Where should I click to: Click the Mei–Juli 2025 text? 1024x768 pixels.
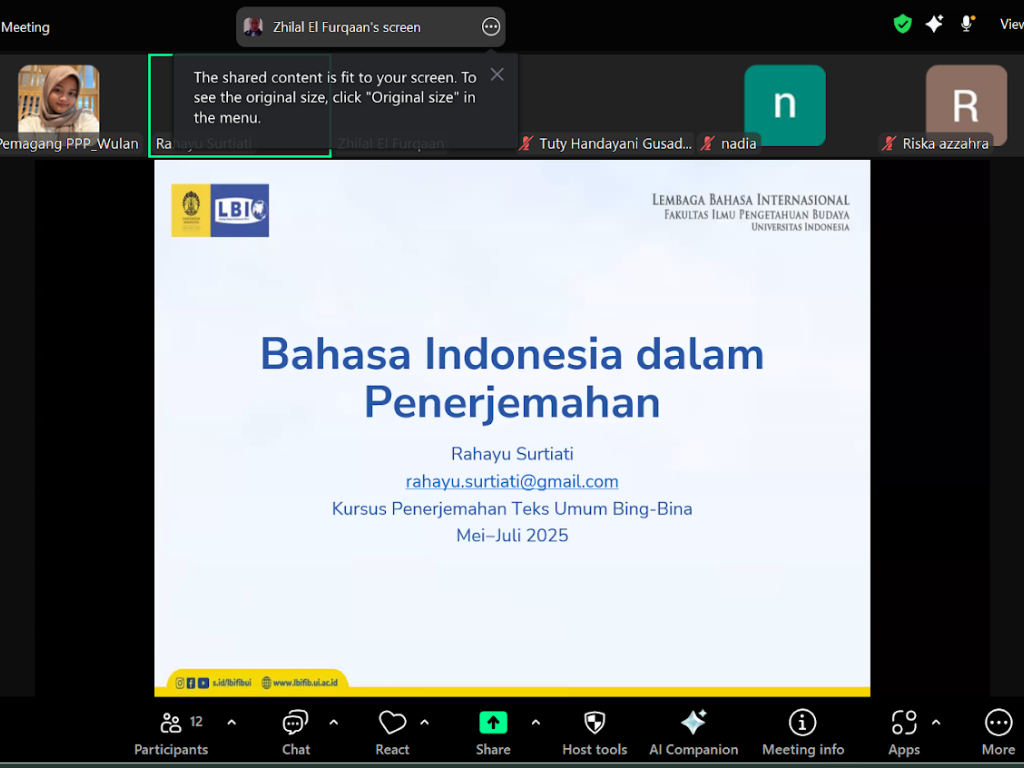(x=512, y=536)
